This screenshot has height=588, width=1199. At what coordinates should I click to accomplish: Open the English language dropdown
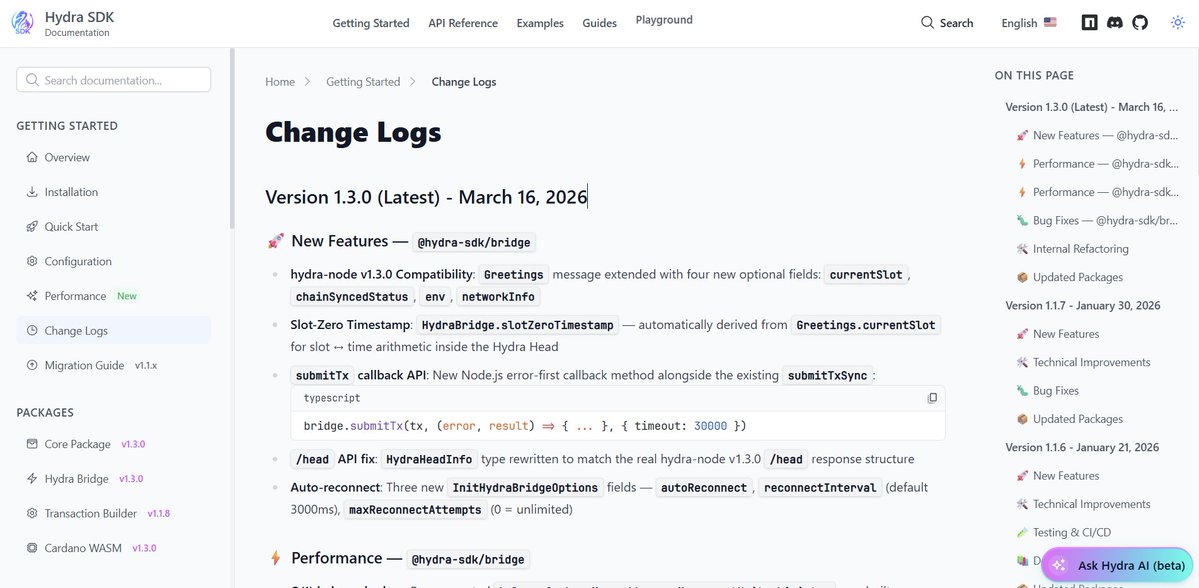[1028, 23]
